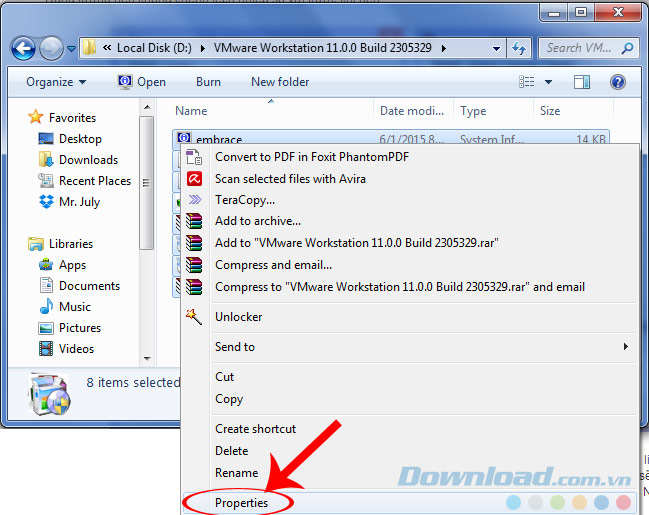Toggle the preview pane icon
The image size is (649, 515).
click(x=582, y=82)
